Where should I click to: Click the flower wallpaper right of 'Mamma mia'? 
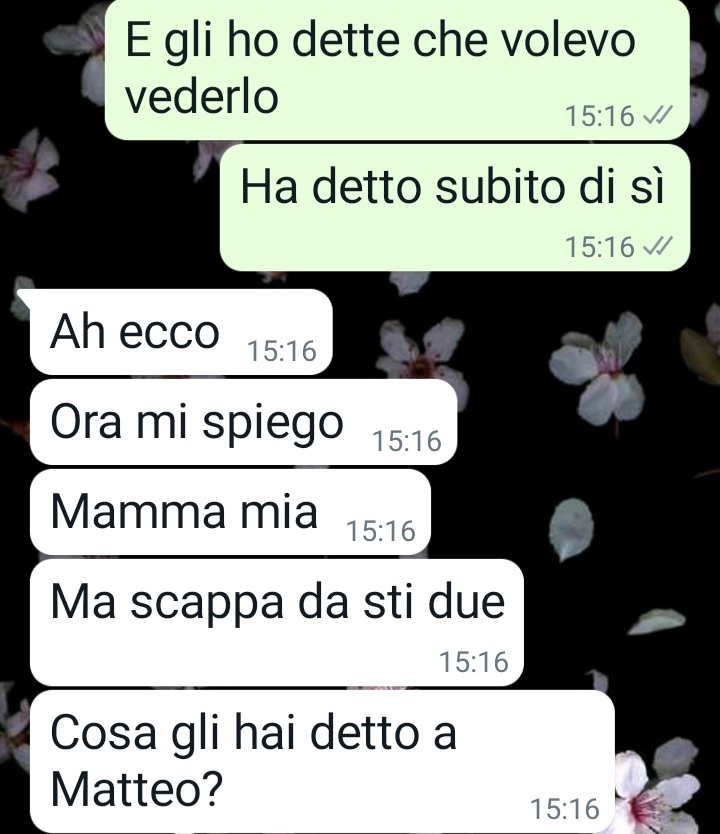pos(572,528)
